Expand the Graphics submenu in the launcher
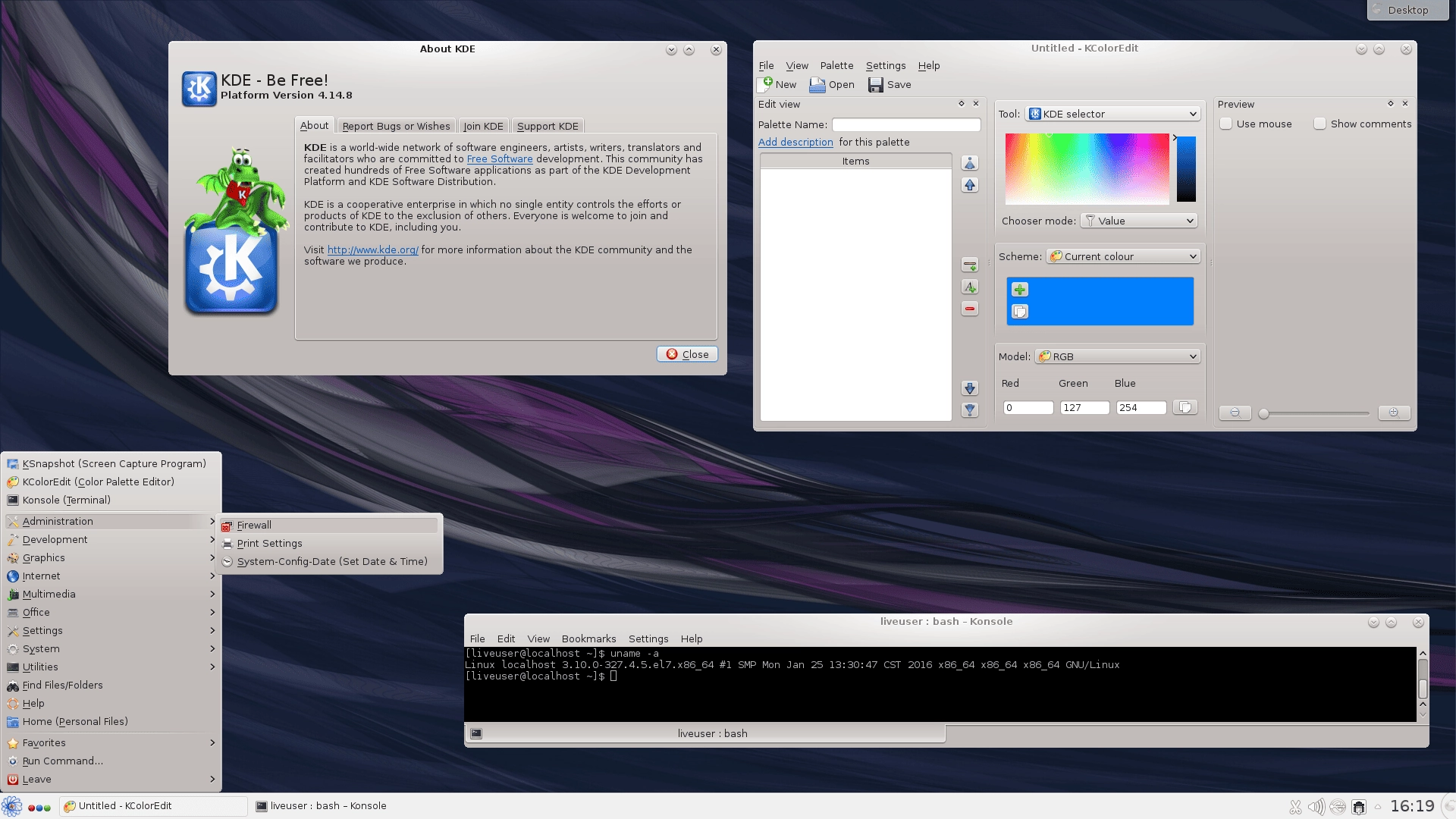Image resolution: width=1456 pixels, height=819 pixels. pyautogui.click(x=111, y=557)
